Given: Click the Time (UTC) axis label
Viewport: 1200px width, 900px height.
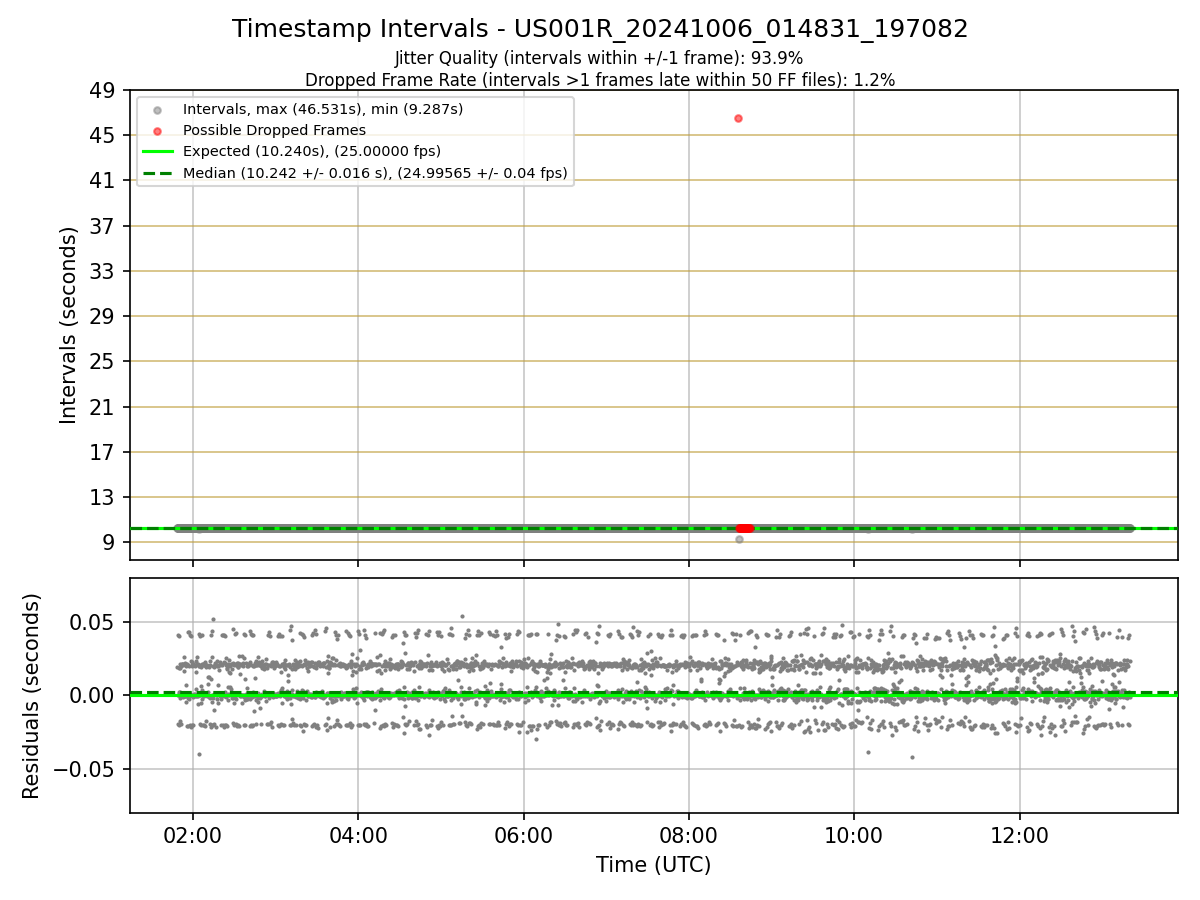Looking at the screenshot, I should [x=653, y=865].
